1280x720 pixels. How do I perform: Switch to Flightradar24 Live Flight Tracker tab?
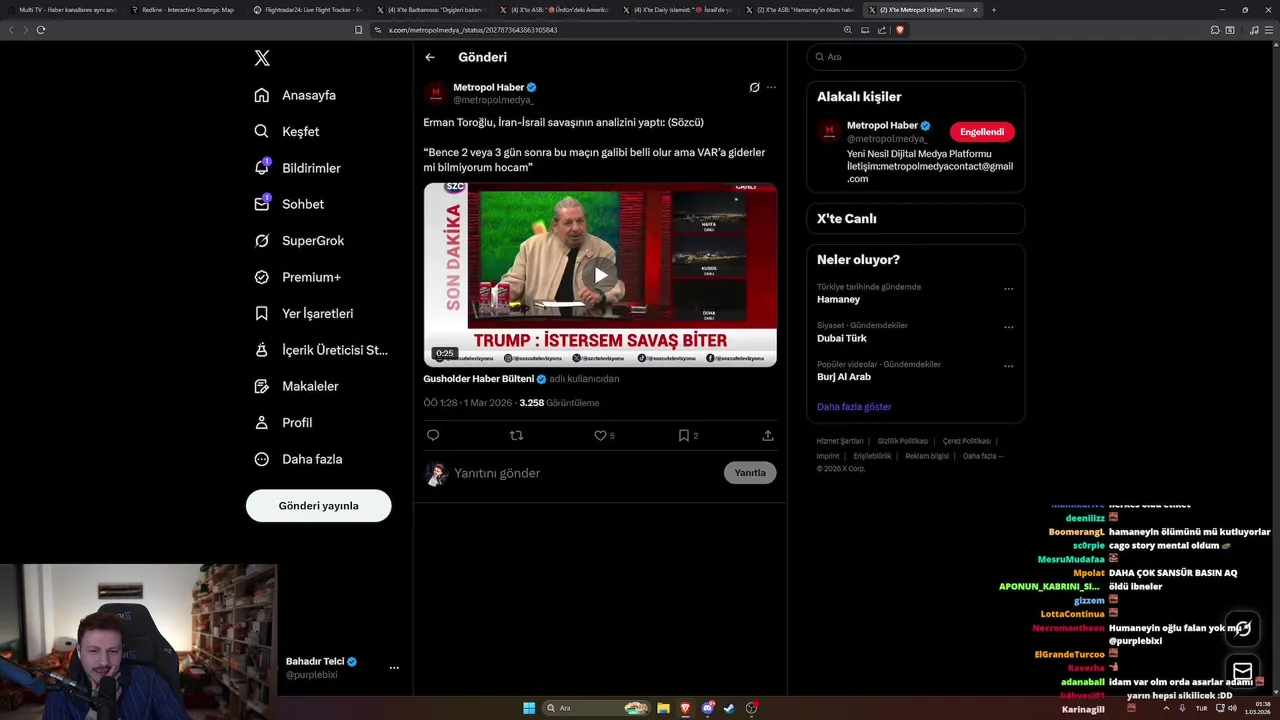click(x=305, y=10)
